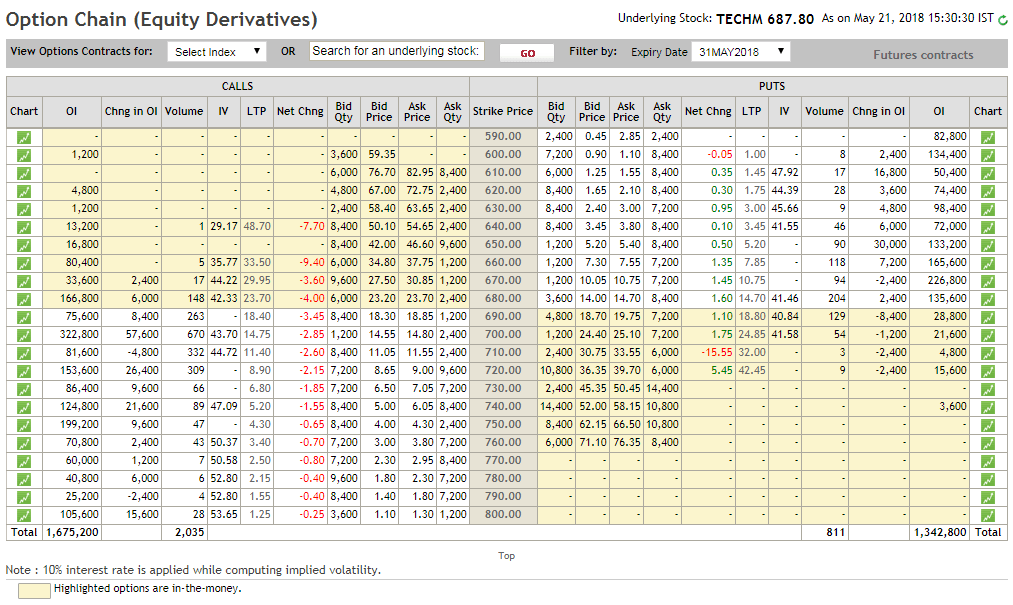This screenshot has height=605, width=1013.
Task: Open calls chart icon for strike 620.00
Action: tap(24, 191)
